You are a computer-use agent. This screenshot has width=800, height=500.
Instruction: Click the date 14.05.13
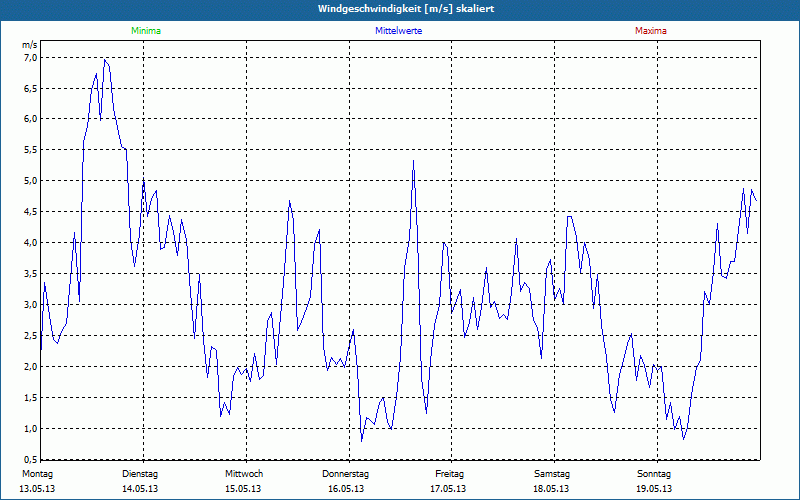point(140,489)
